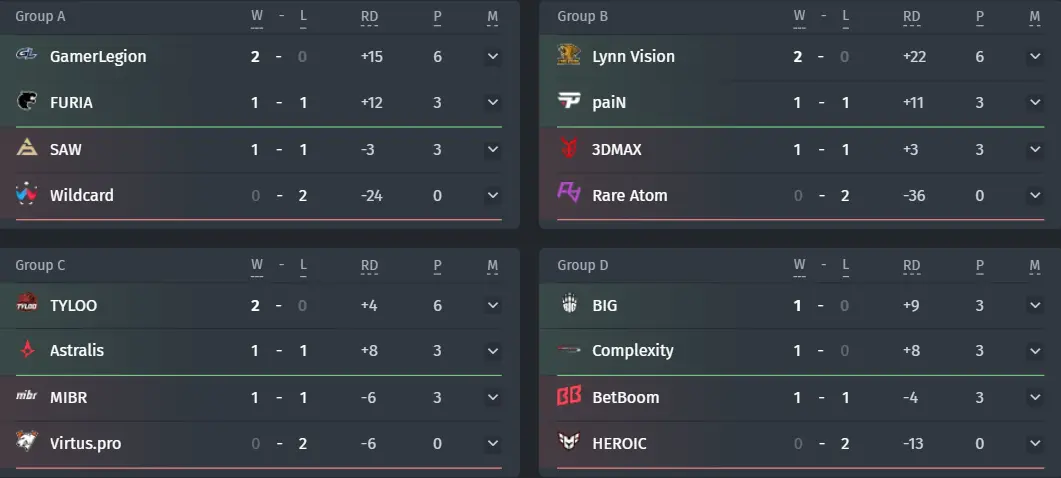Expand matches for GamerLegion row

click(493, 56)
